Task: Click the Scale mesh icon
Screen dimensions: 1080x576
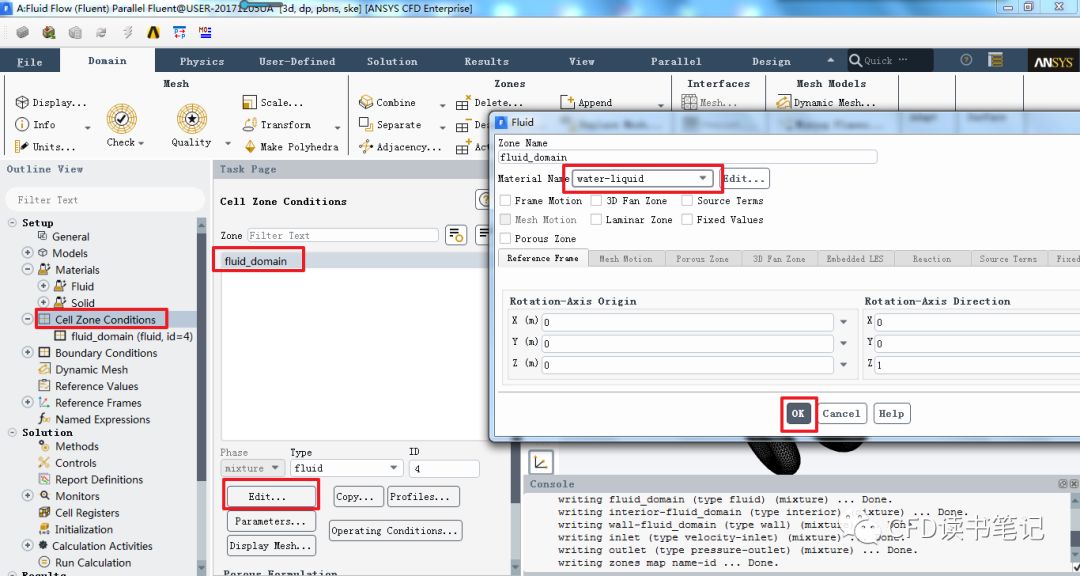Action: click(250, 102)
